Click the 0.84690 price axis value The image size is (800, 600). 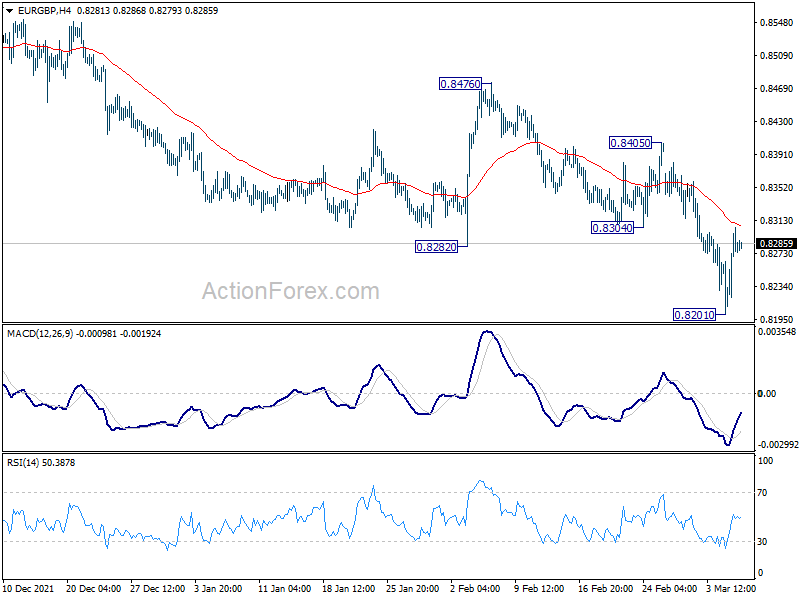[777, 89]
